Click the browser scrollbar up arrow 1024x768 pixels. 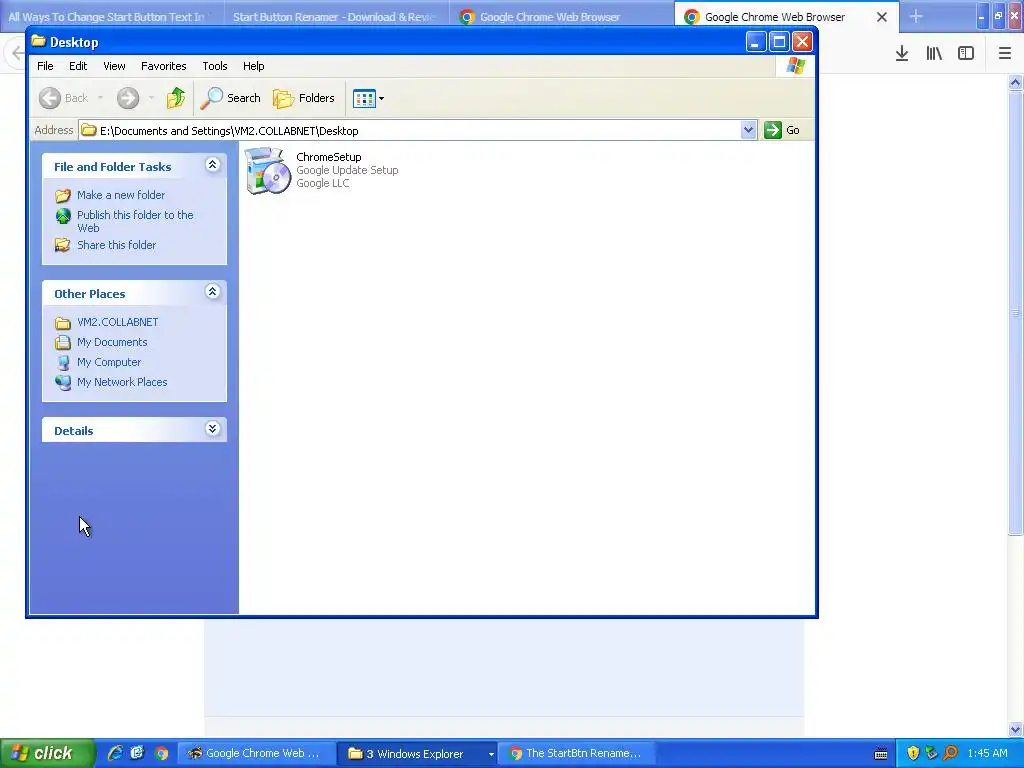point(1015,82)
